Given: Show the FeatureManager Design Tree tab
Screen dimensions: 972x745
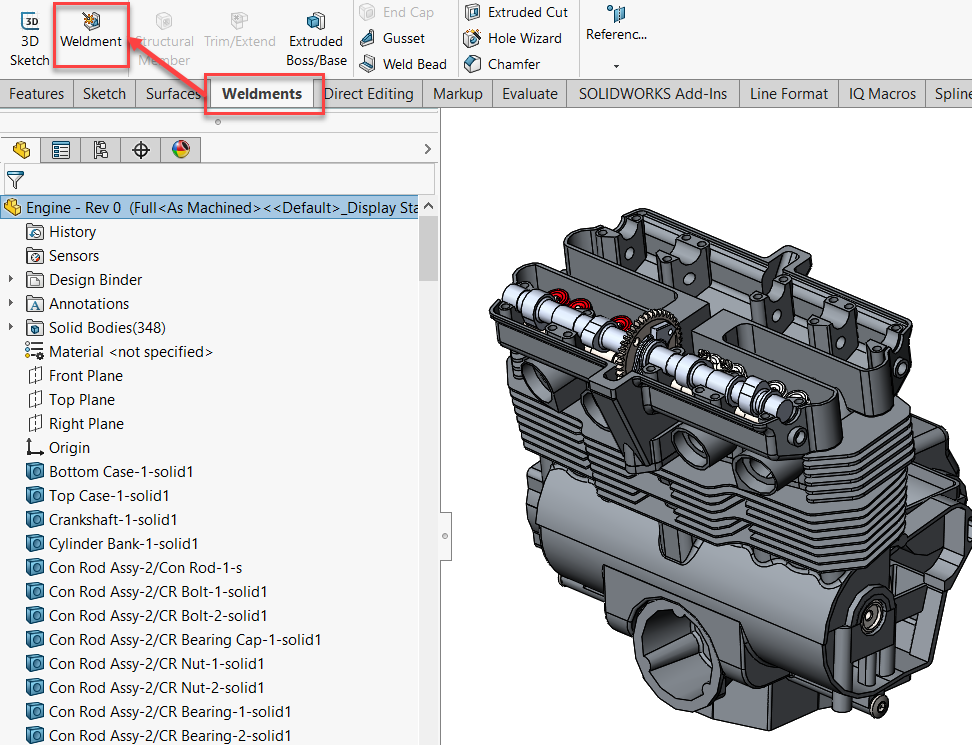Looking at the screenshot, I should [21, 150].
